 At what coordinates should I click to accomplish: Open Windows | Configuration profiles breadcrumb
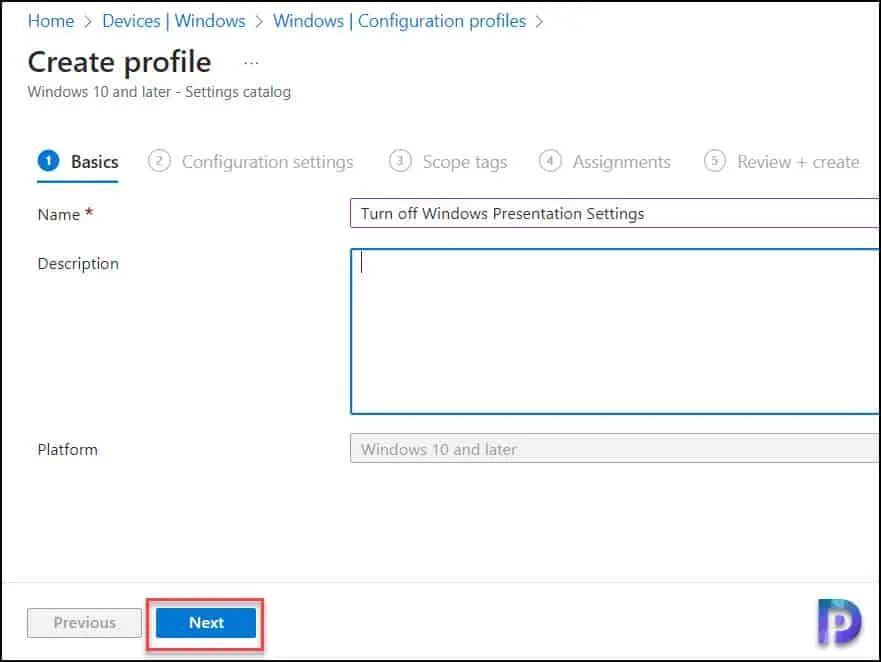click(399, 21)
